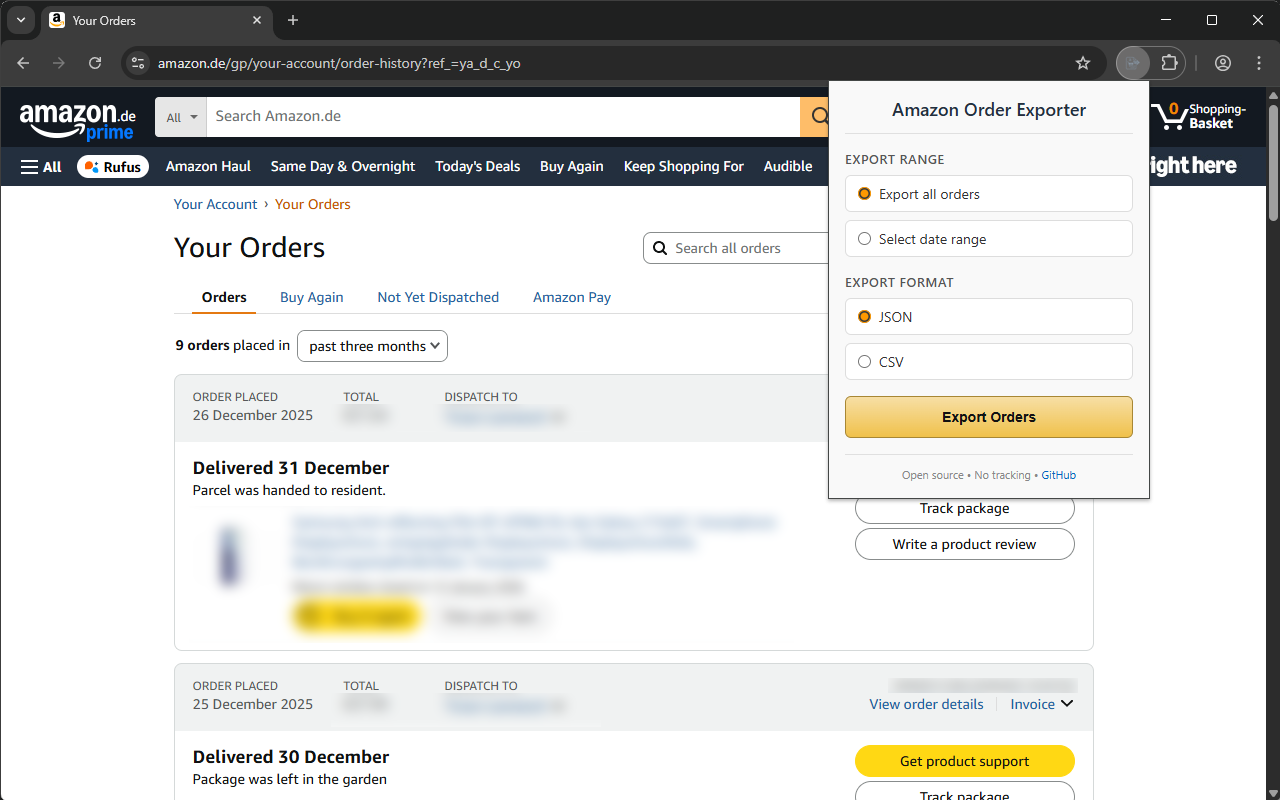
Task: Reload the page with refresh icon
Action: pyautogui.click(x=95, y=63)
